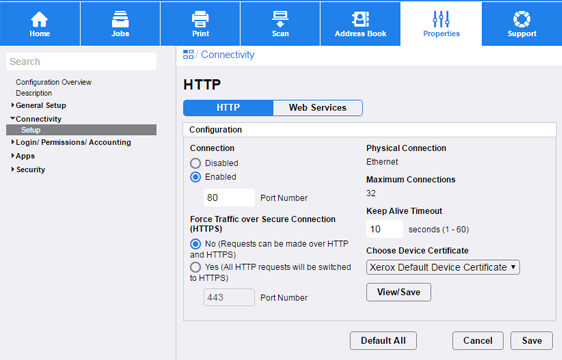Open the Properties sliders icon
The height and width of the screenshot is (360, 562).
point(441,19)
